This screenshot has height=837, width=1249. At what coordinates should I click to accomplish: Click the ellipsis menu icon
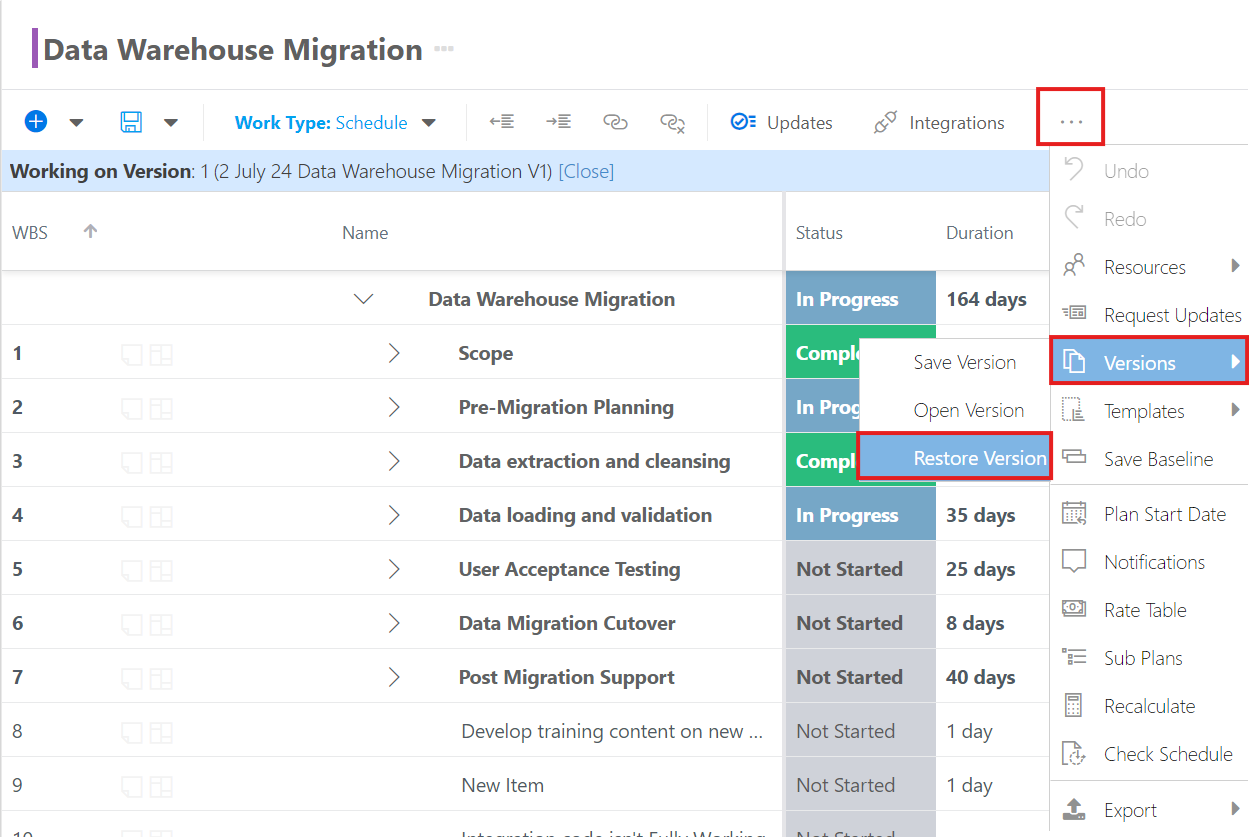tap(1070, 120)
